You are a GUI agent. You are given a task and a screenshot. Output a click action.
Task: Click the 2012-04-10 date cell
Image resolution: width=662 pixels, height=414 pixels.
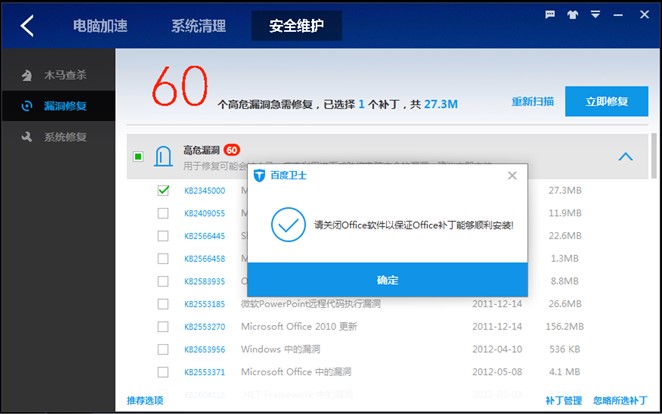tap(497, 349)
